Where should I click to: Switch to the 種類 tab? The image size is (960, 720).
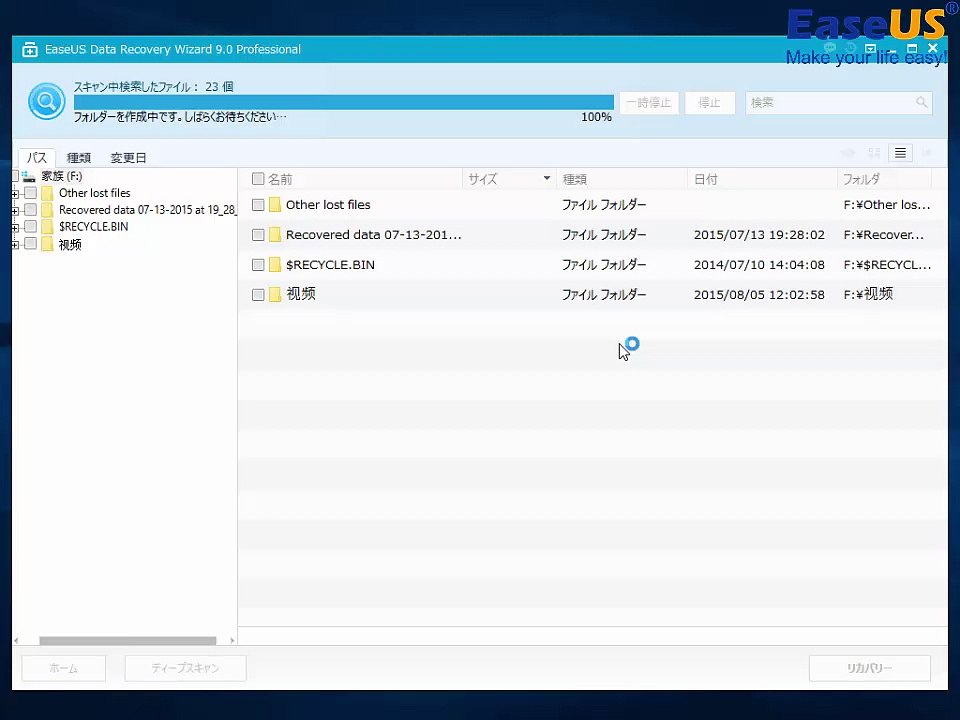pos(78,157)
